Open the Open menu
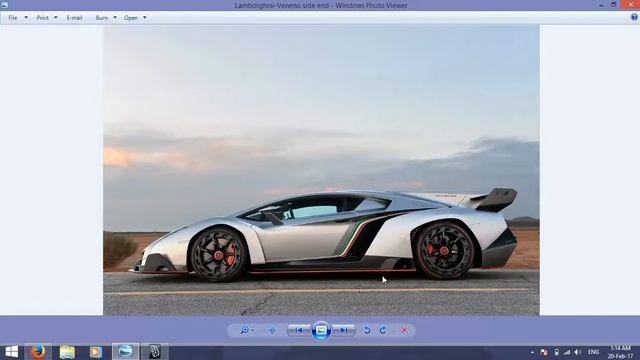The height and width of the screenshot is (360, 640). pyautogui.click(x=131, y=18)
